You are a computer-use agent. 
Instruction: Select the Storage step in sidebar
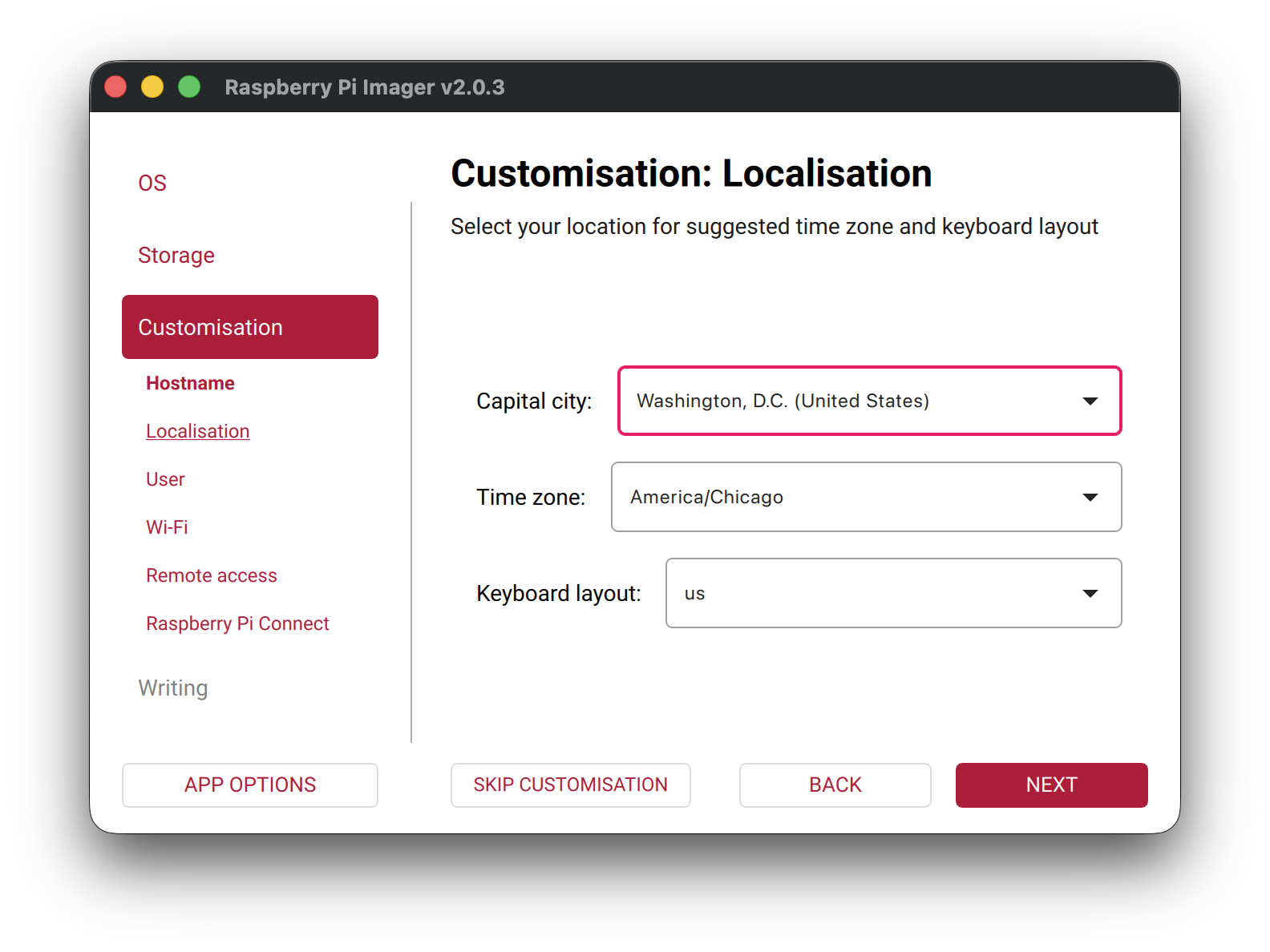(176, 255)
